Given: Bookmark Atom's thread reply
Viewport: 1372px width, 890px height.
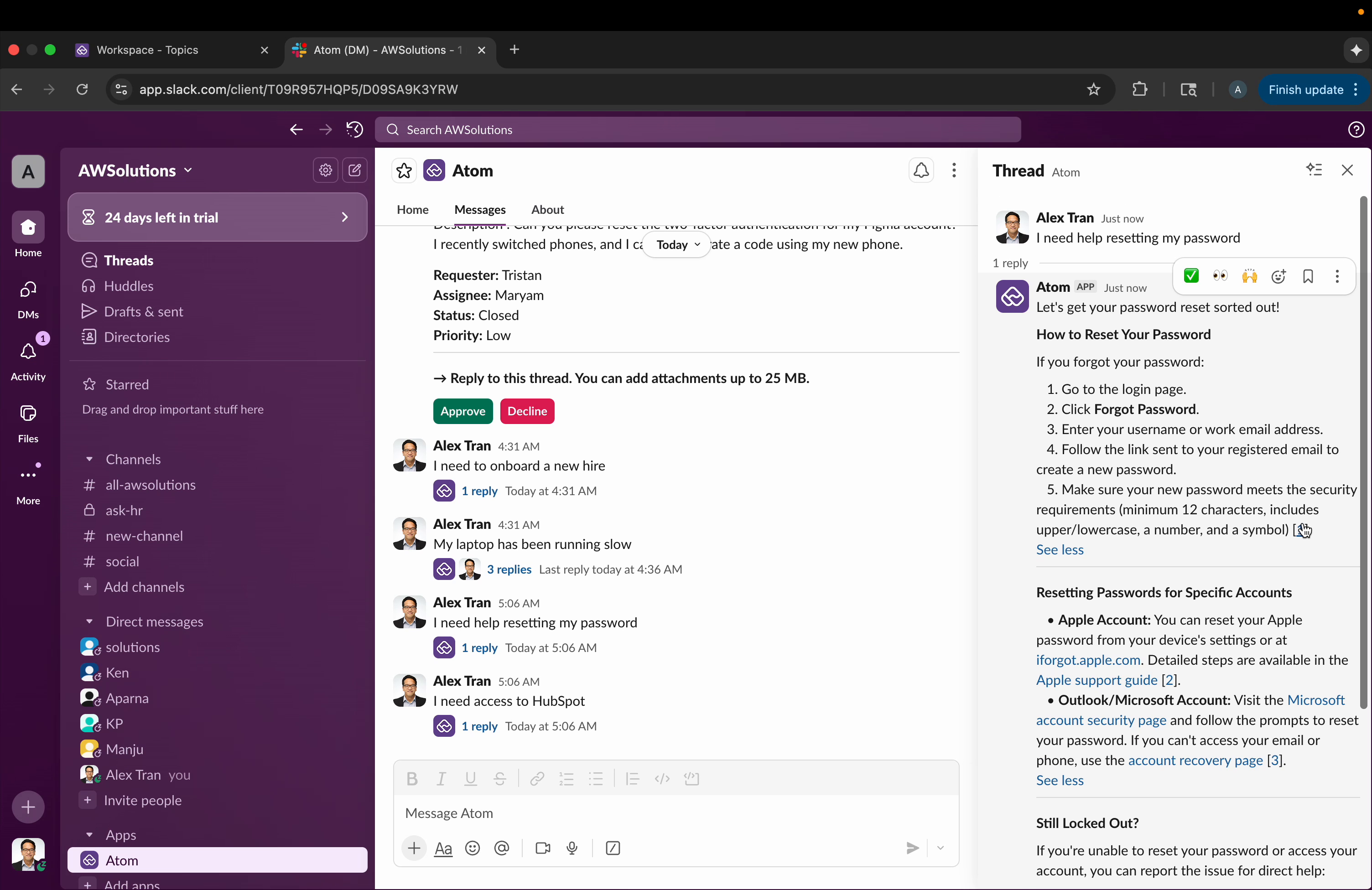Looking at the screenshot, I should click(1308, 276).
